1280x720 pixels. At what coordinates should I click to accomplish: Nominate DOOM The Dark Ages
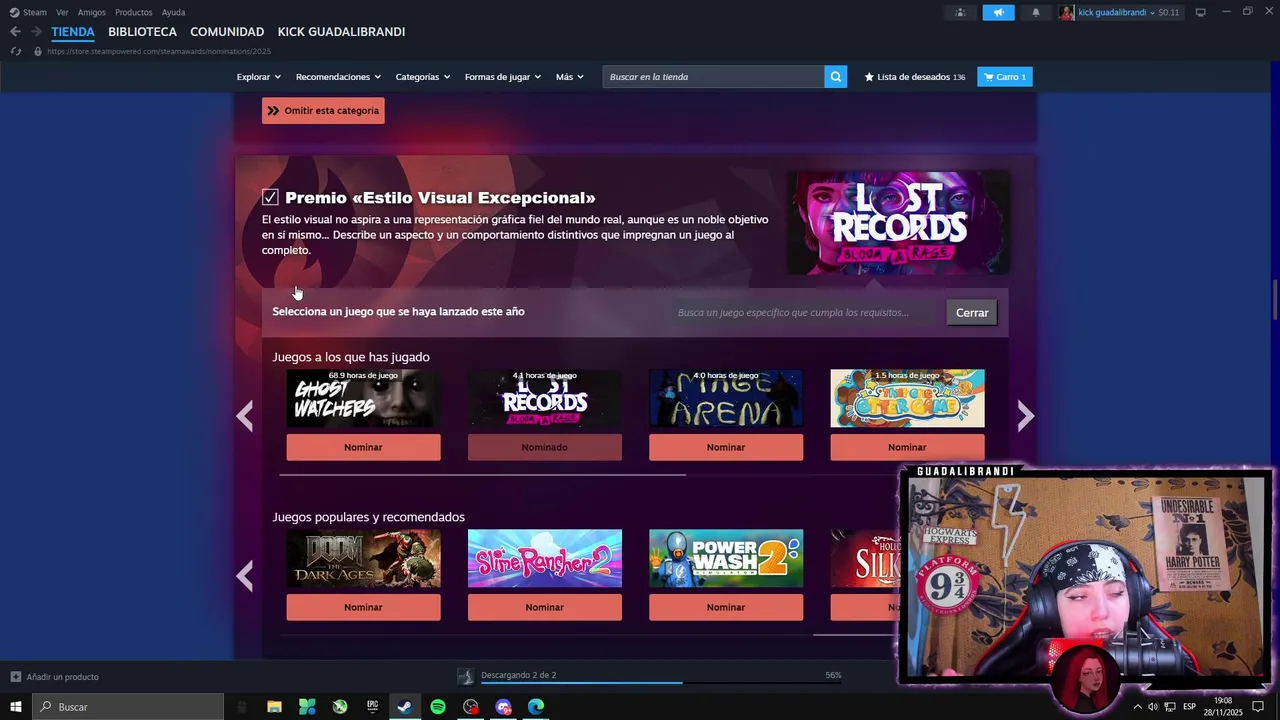tap(363, 607)
